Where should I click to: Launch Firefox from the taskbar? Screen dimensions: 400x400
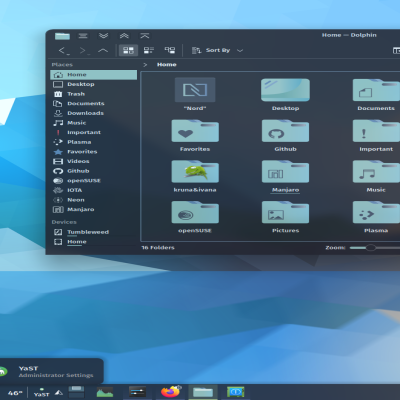(170, 392)
